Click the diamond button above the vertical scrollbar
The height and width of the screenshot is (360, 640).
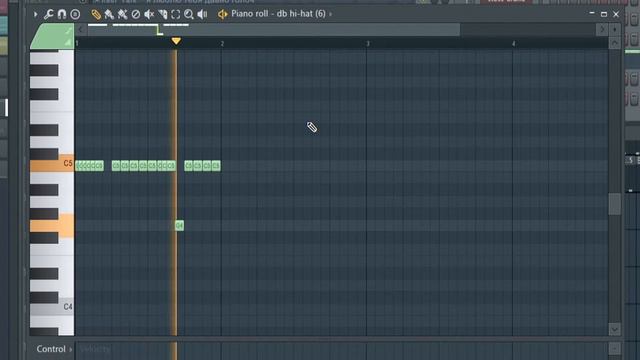pyautogui.click(x=615, y=29)
